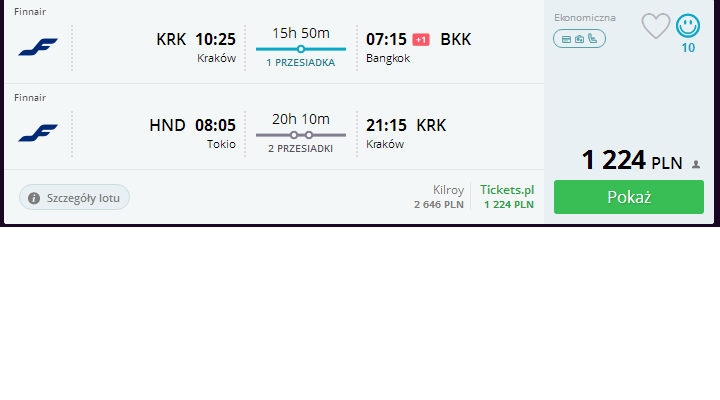Click the payment card icon in amenities badge
Viewport: 720px width, 400px height.
pyautogui.click(x=567, y=39)
